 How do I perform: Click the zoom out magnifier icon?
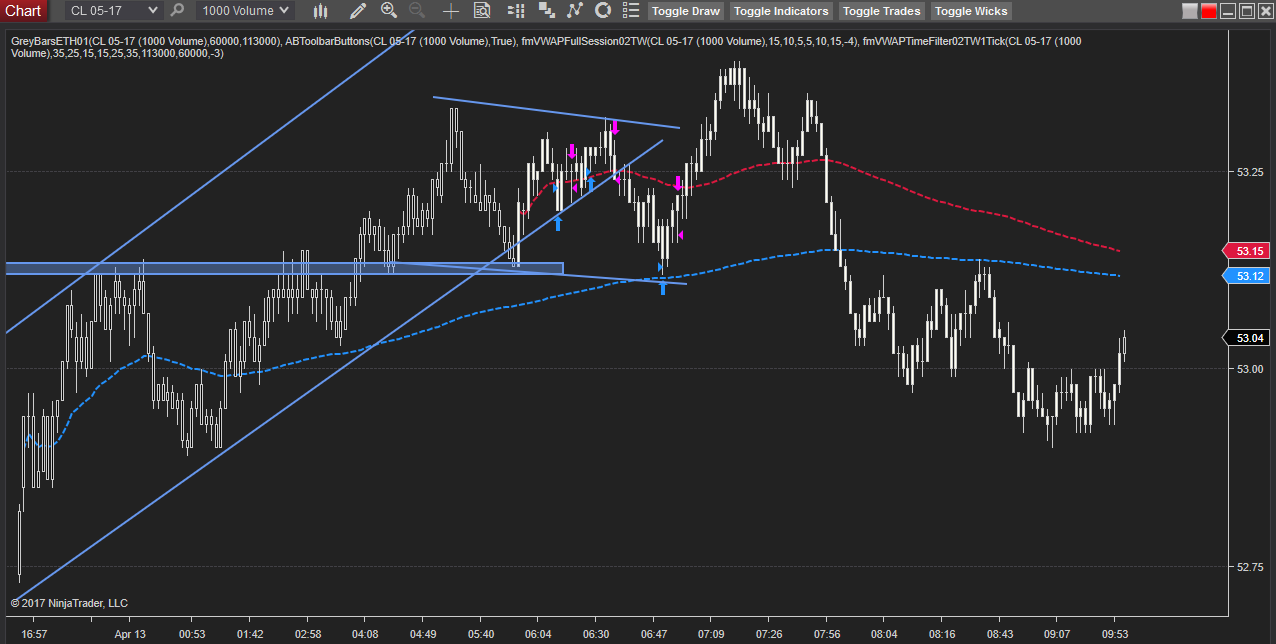(417, 11)
